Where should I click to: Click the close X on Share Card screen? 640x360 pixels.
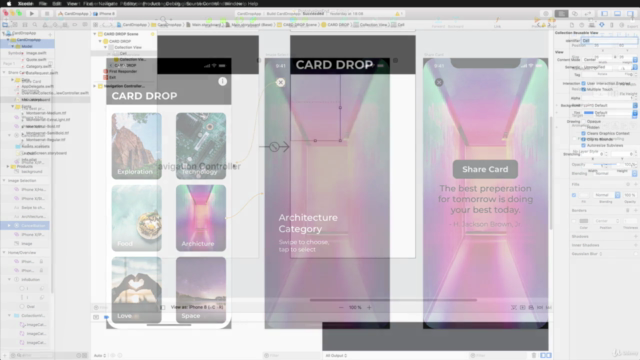439,82
